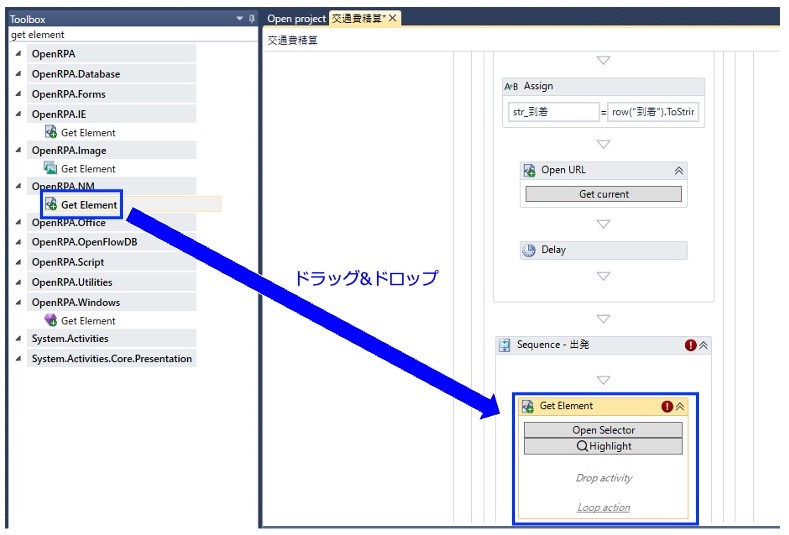Click the pin icon in Toolbox header
The height and width of the screenshot is (535, 789).
(x=252, y=19)
